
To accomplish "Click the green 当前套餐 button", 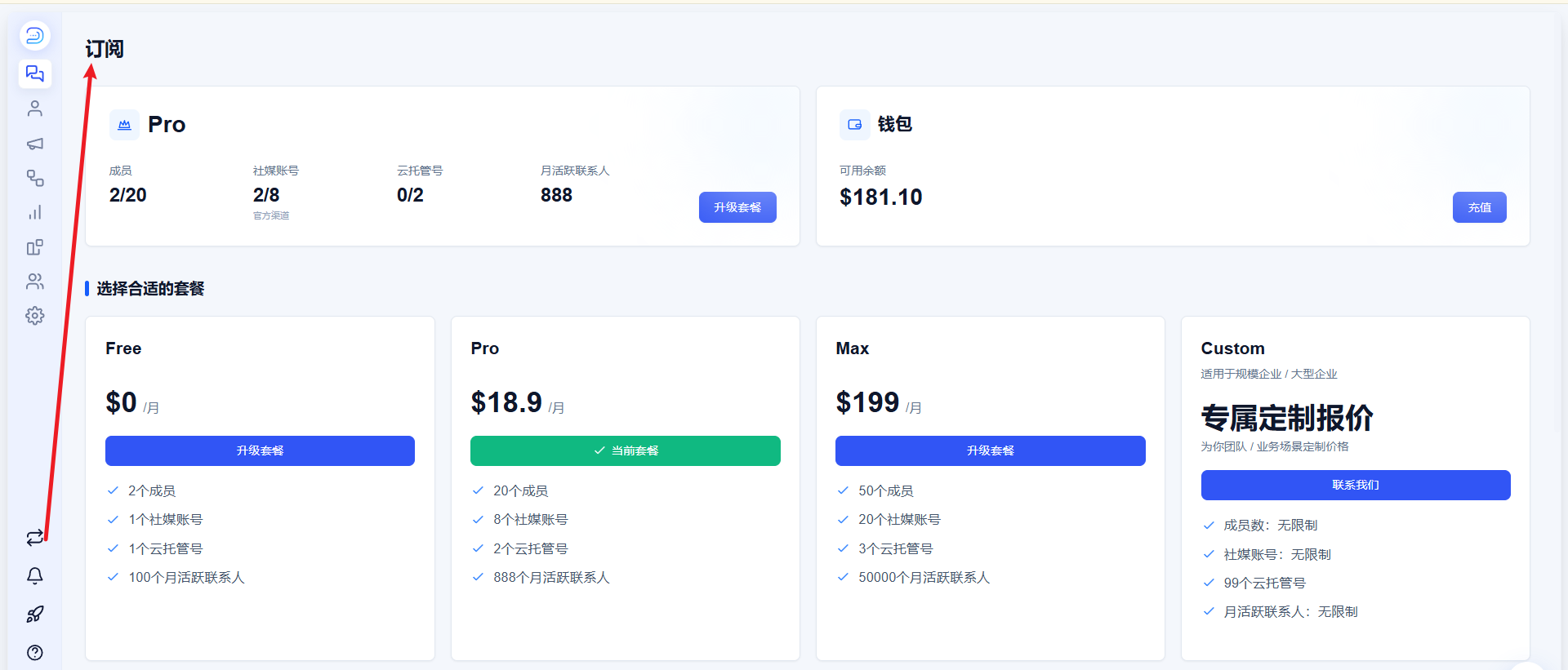I will tap(625, 450).
